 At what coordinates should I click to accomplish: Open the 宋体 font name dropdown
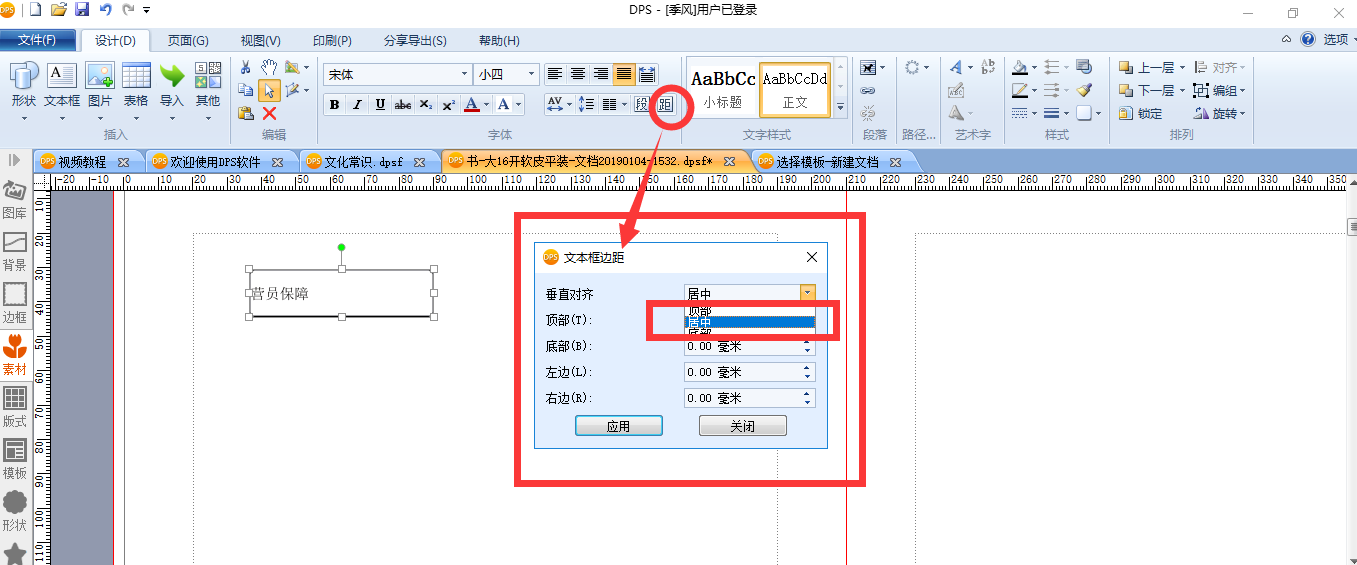coord(464,74)
